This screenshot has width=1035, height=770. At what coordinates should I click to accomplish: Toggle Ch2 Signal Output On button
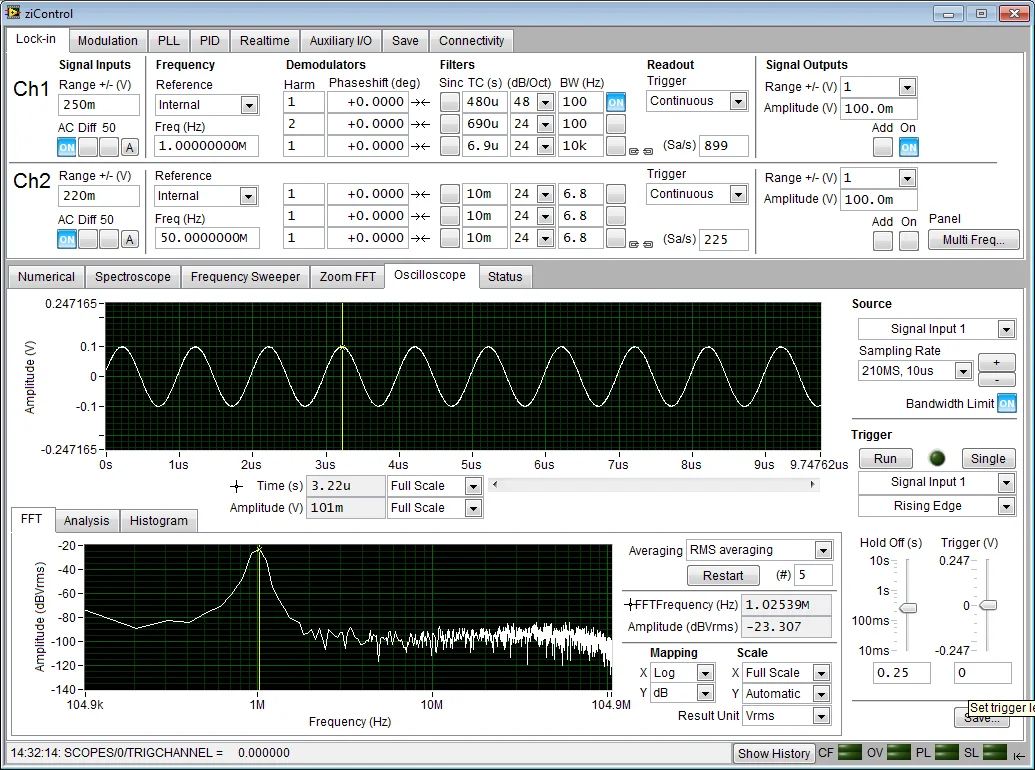pos(908,241)
